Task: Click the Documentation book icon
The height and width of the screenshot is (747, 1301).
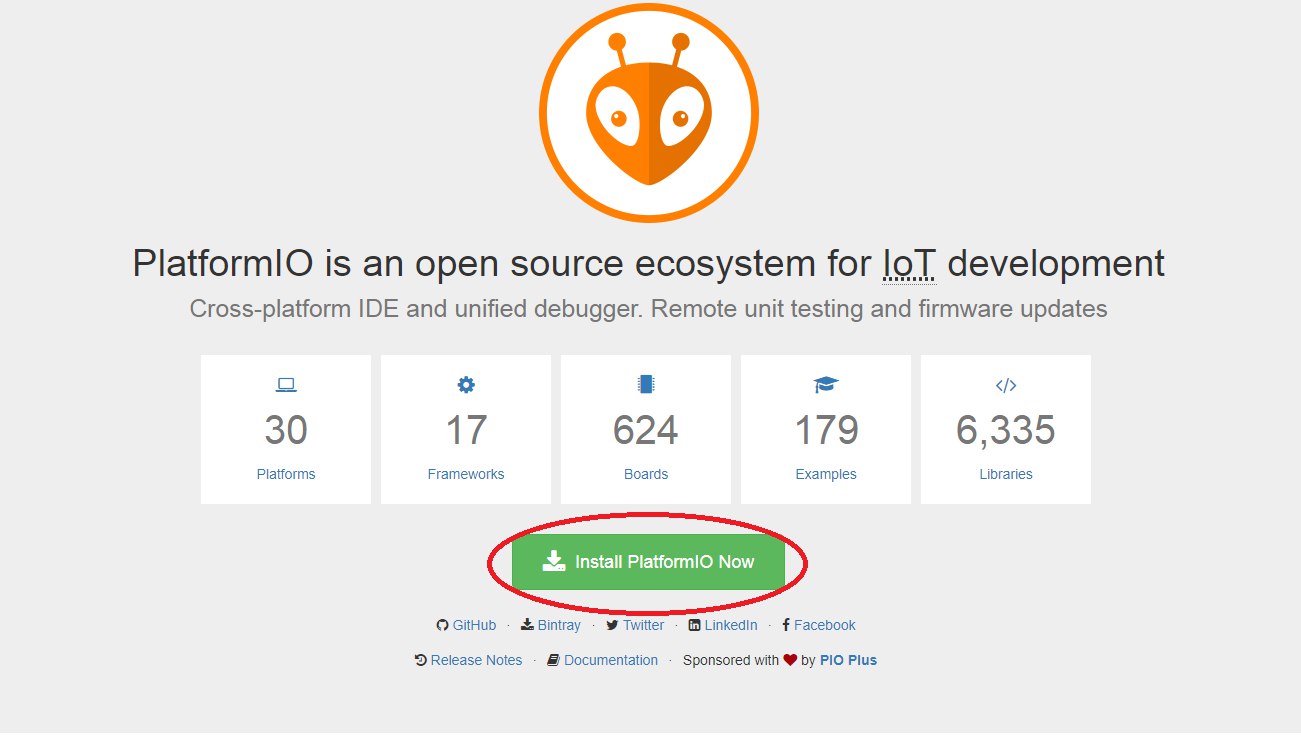Action: (553, 660)
